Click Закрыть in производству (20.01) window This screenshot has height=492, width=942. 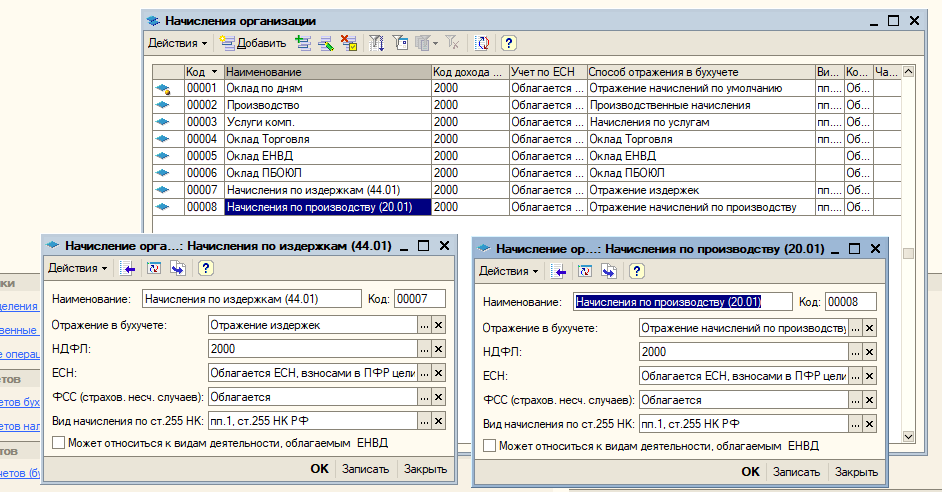[x=856, y=472]
